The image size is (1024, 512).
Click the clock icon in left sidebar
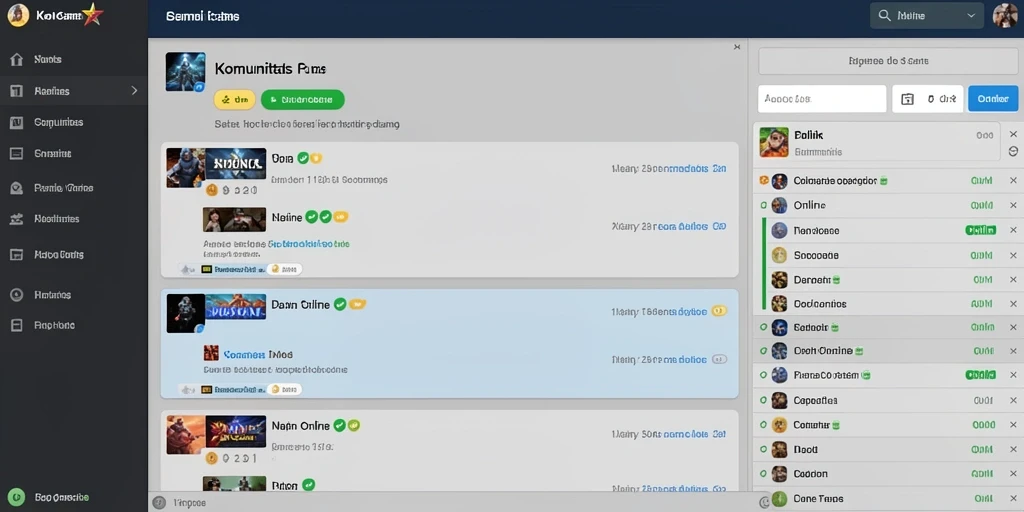(x=17, y=295)
